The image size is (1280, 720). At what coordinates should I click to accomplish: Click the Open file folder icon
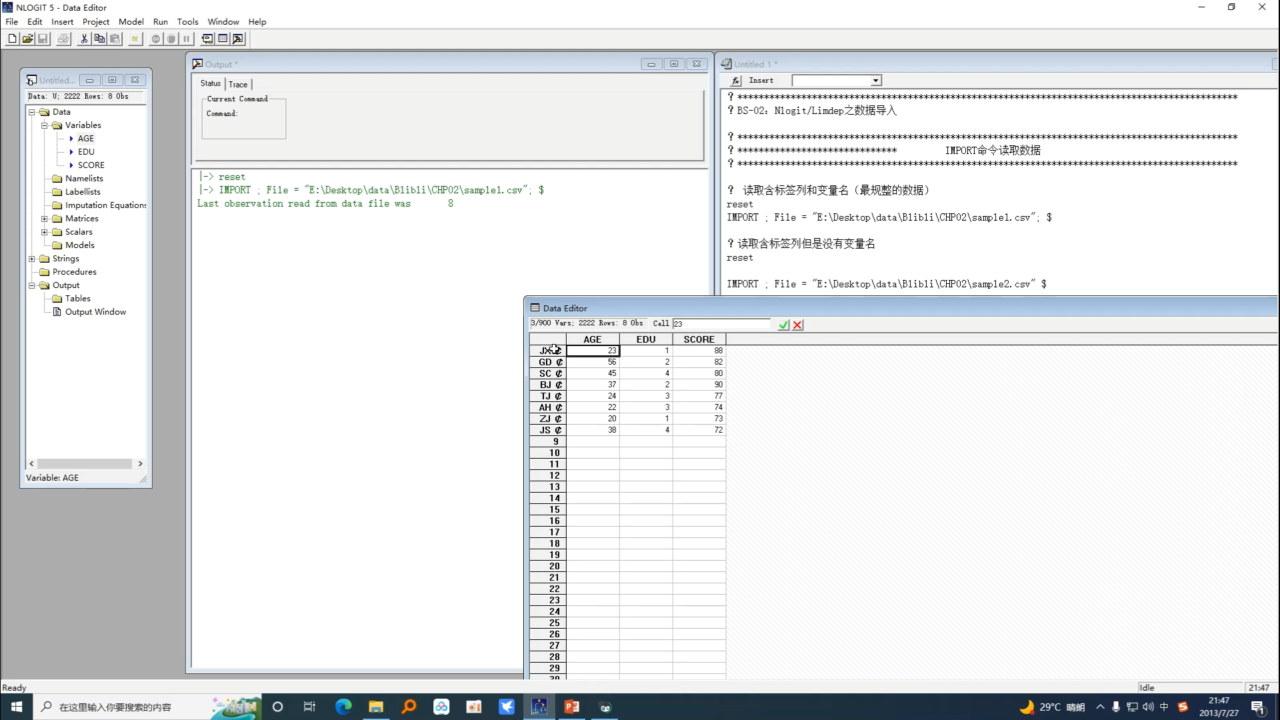[x=28, y=39]
